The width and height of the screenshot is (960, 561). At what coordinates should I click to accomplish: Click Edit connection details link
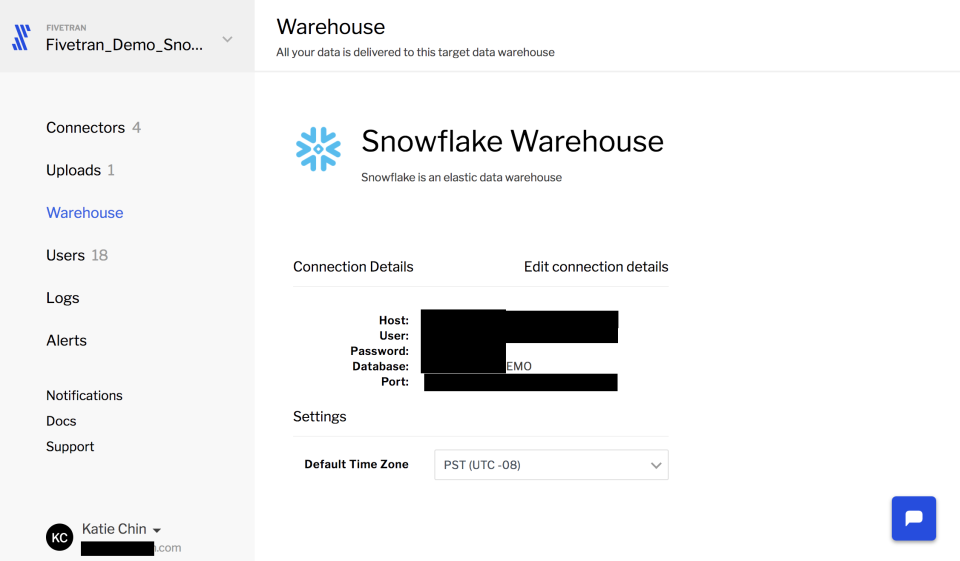[596, 267]
